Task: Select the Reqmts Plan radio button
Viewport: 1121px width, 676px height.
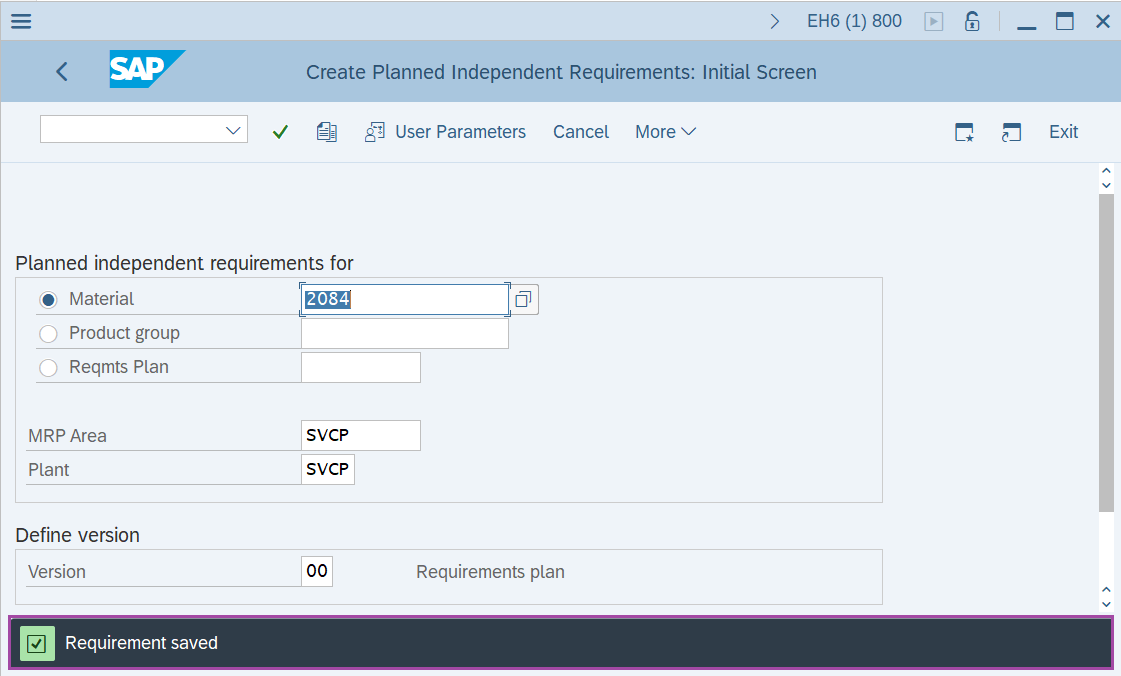Action: pos(48,367)
